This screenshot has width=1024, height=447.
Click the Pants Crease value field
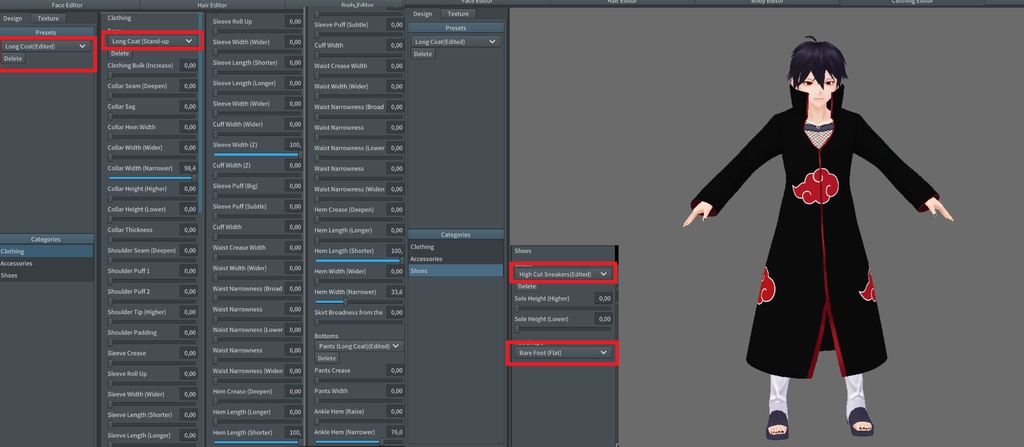tap(394, 370)
